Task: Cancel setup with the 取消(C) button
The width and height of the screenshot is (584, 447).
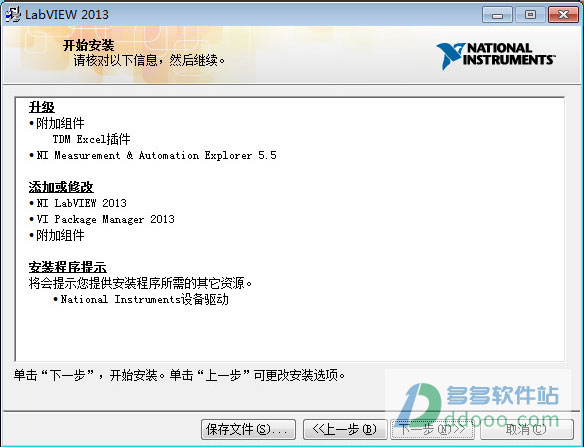Action: point(527,429)
